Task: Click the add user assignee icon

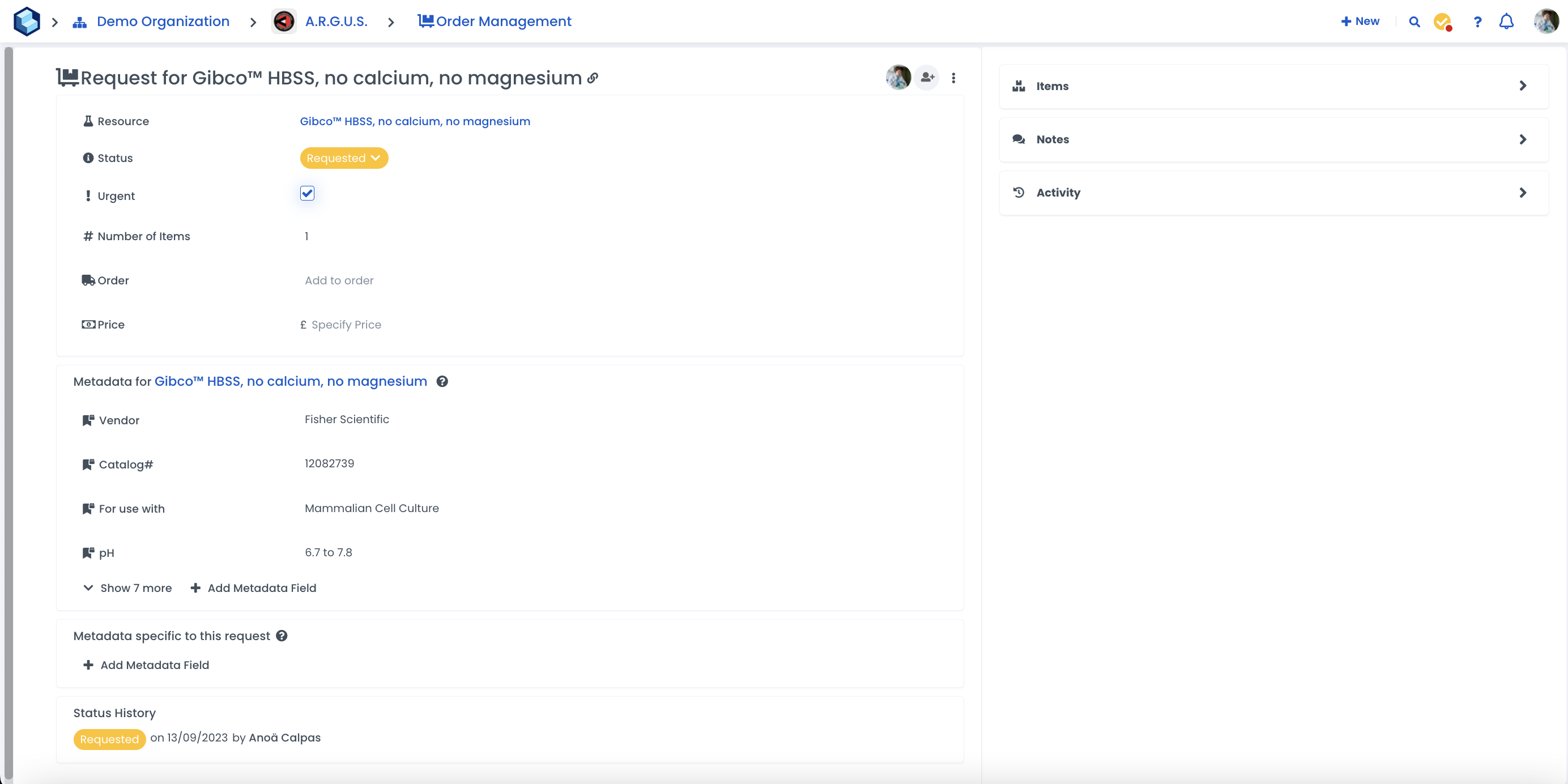Action: (927, 77)
